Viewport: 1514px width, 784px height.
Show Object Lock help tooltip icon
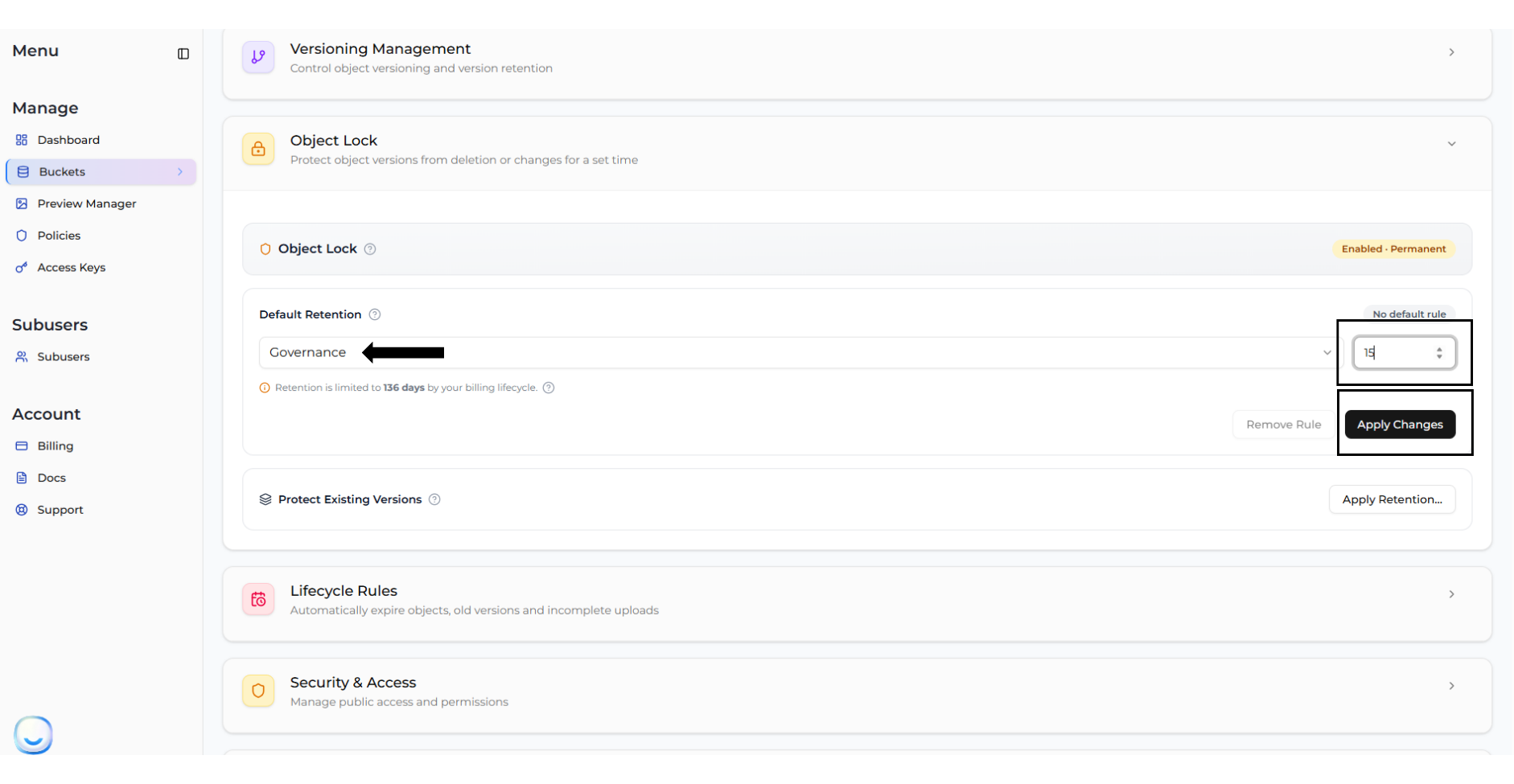coord(370,249)
